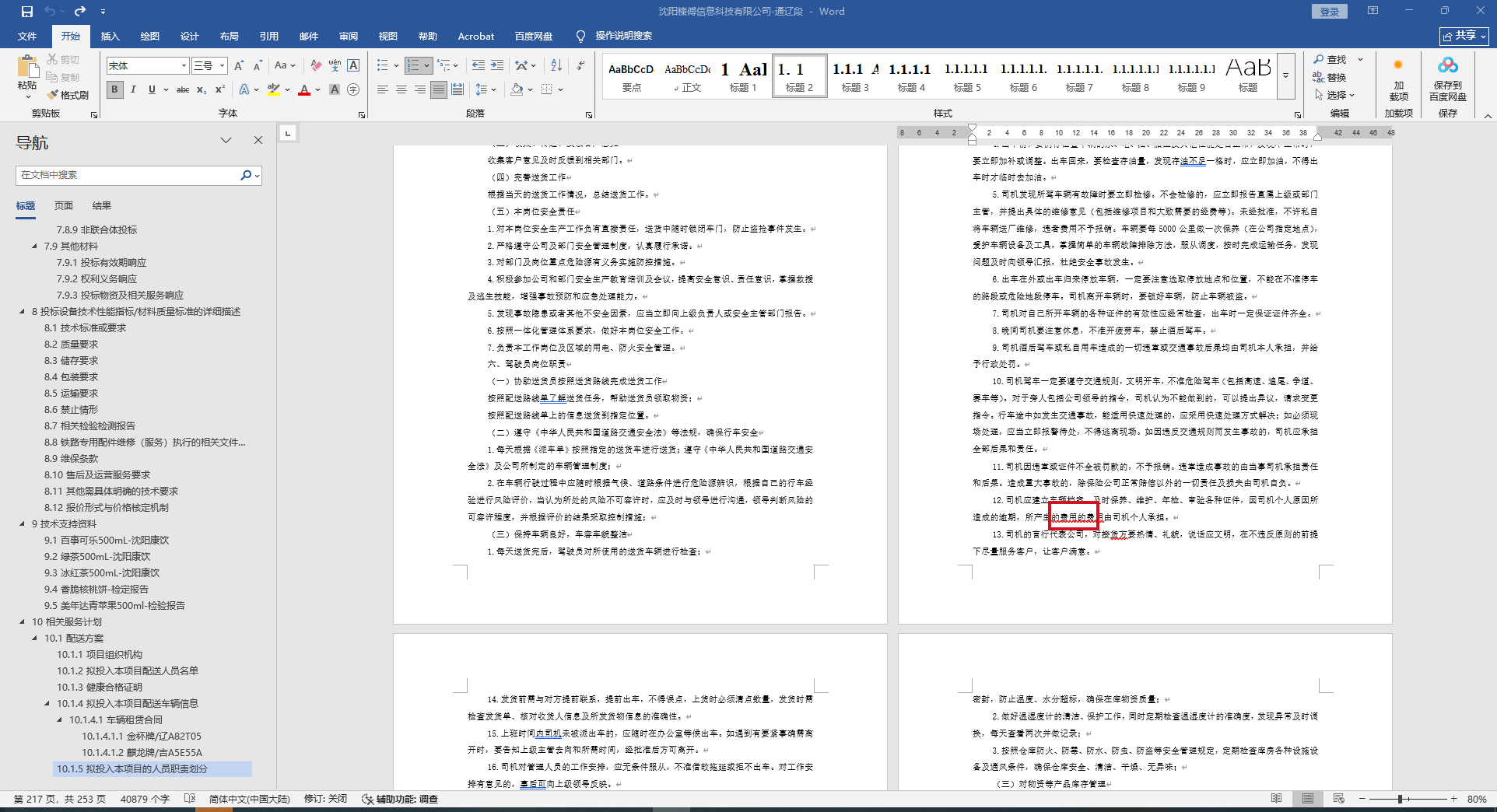Open the proofing check icon in the status bar
This screenshot has height=812, width=1497.
pyautogui.click(x=189, y=799)
